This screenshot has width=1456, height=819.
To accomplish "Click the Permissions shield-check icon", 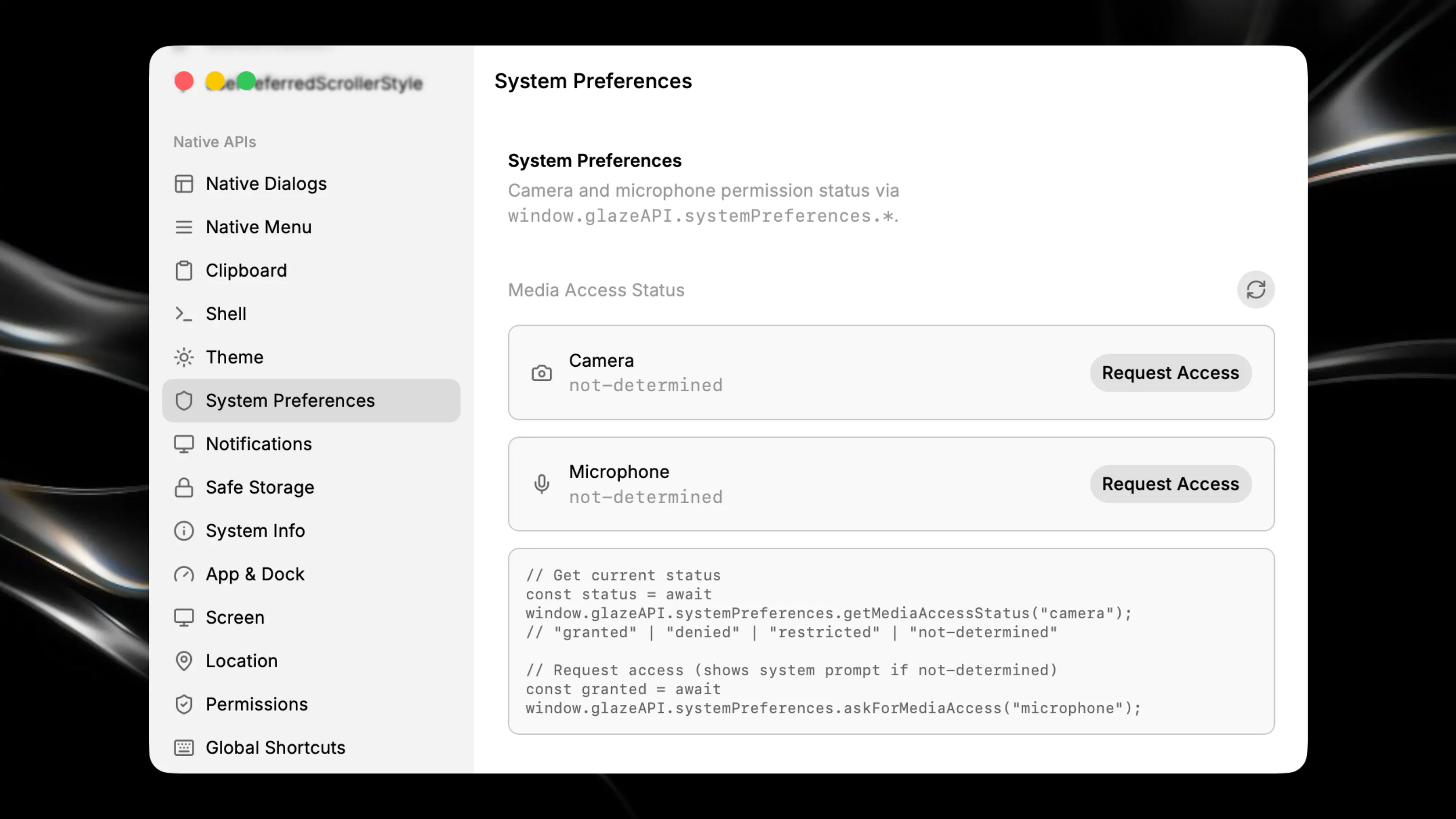I will (184, 704).
